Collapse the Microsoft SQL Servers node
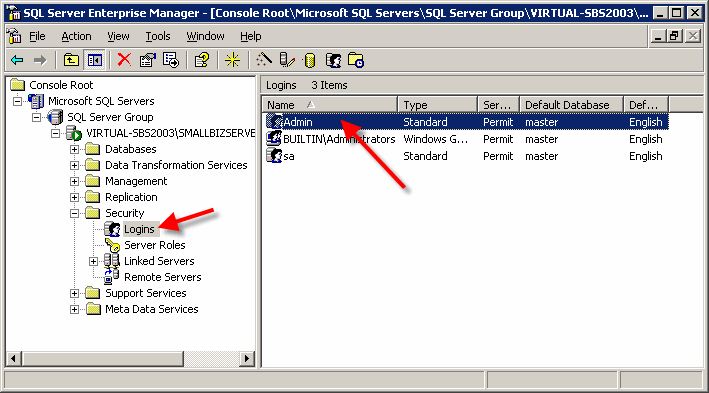Image resolution: width=709 pixels, height=393 pixels. (18, 101)
